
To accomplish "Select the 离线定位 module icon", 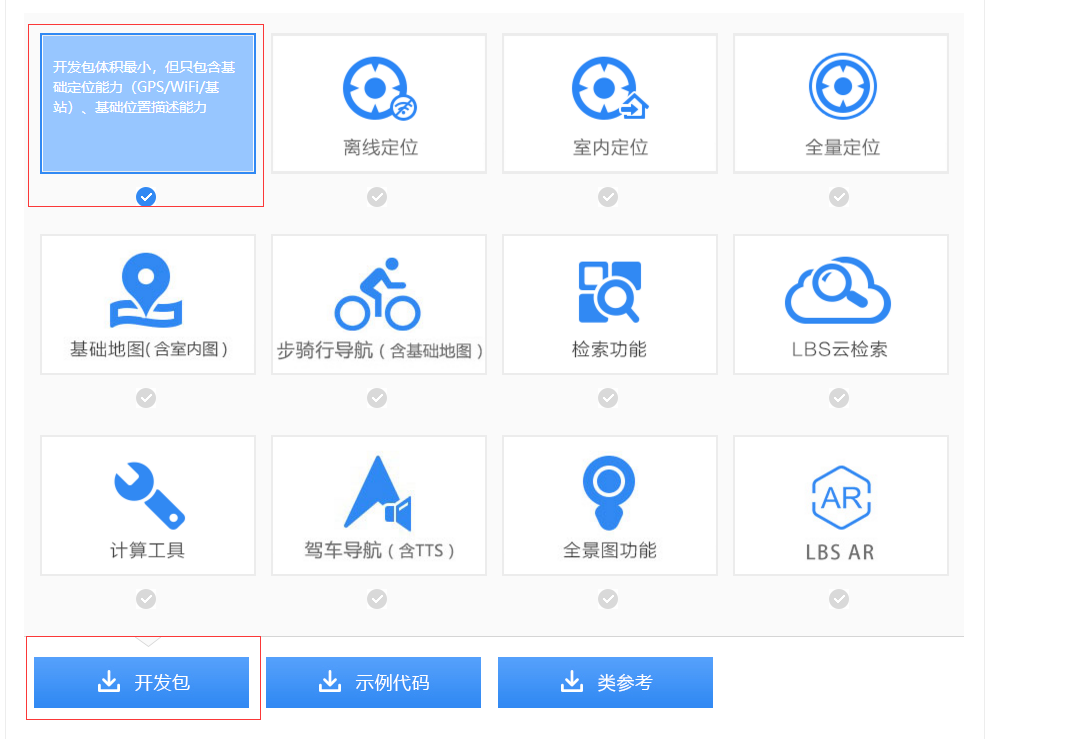I will 377,88.
